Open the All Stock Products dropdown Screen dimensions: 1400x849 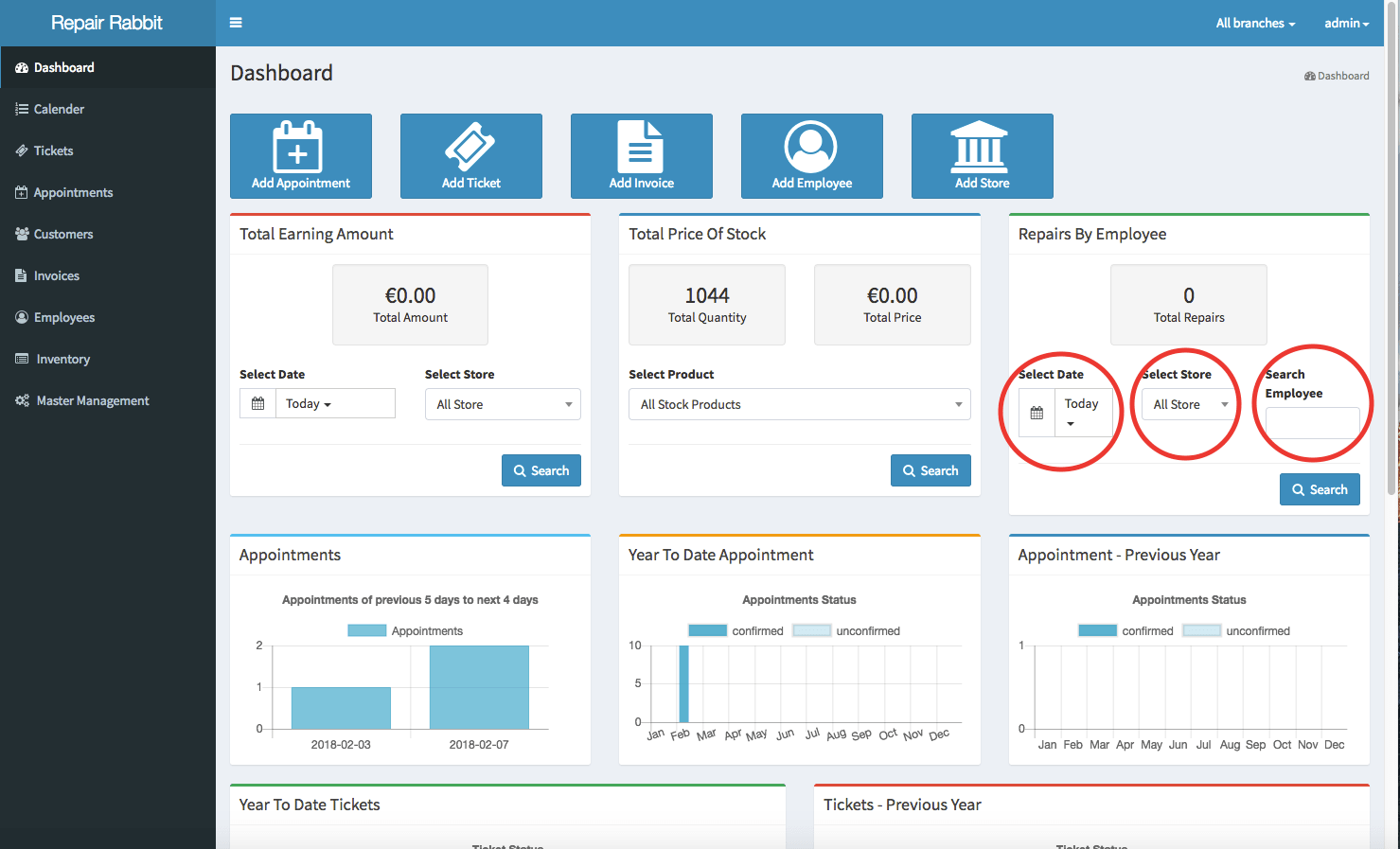[x=800, y=404]
